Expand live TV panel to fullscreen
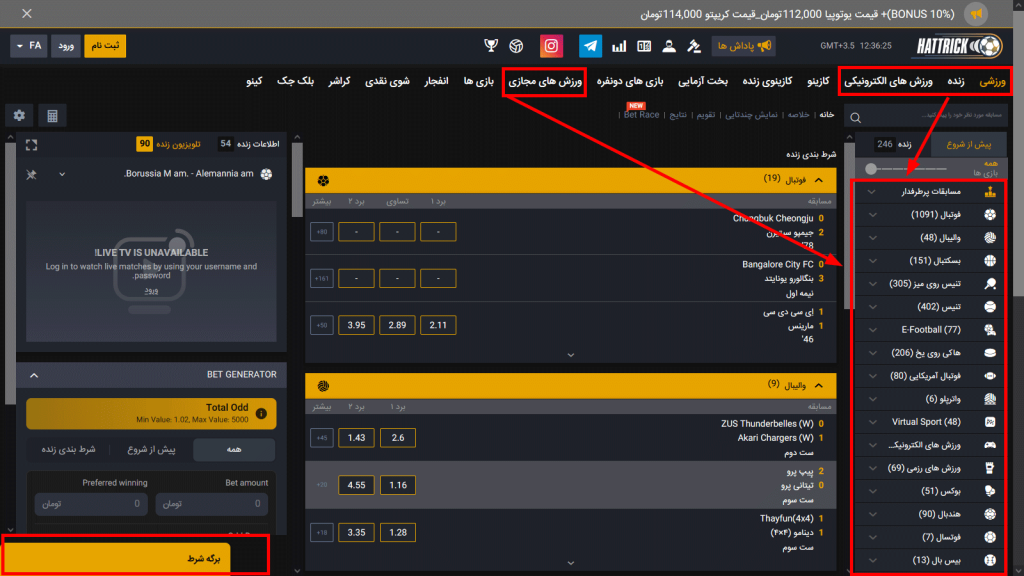This screenshot has height=576, width=1024. click(x=32, y=144)
